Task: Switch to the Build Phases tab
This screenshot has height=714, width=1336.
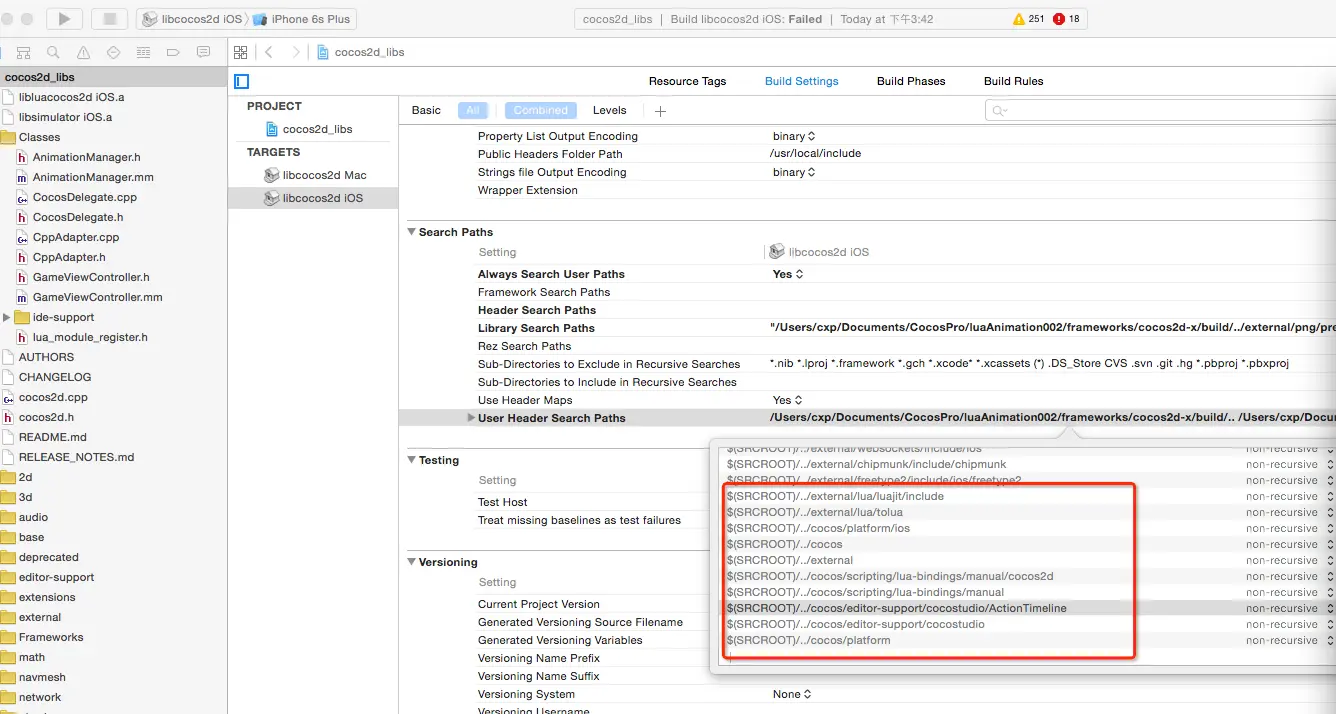Action: [911, 81]
